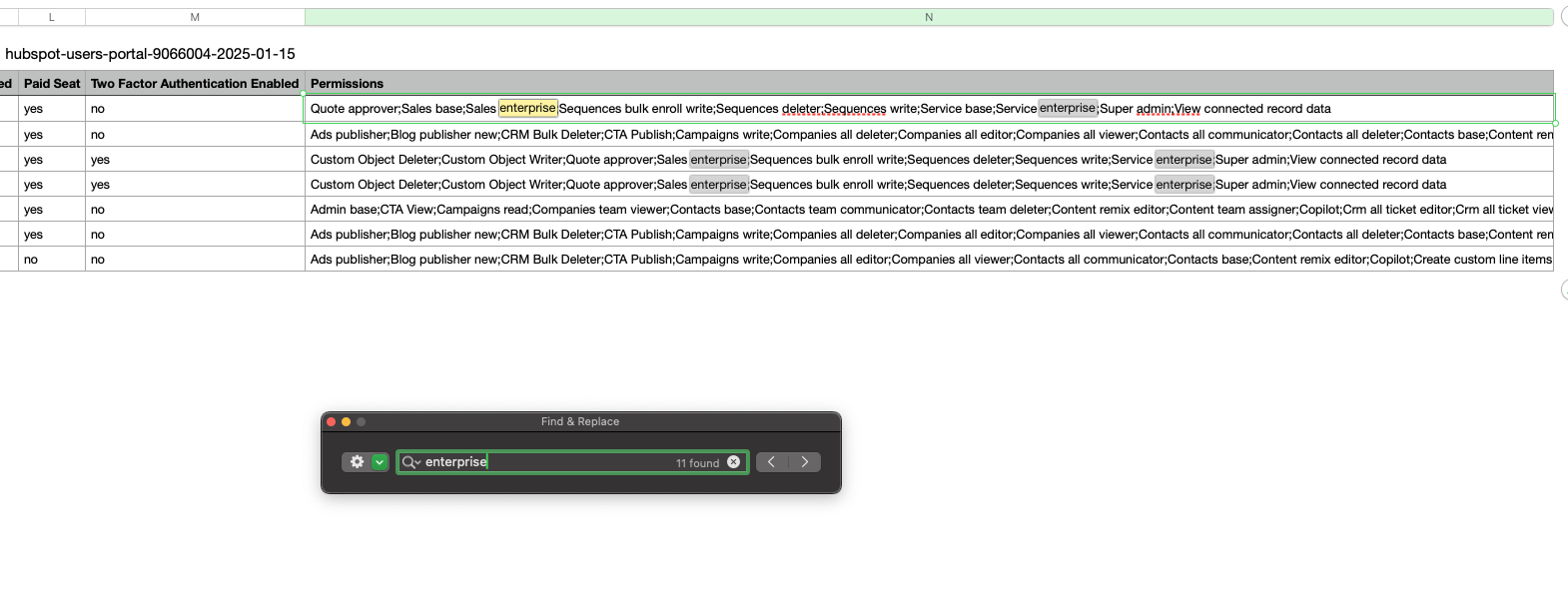This screenshot has height=600, width=1568.
Task: Select the Paid Seat header cell
Action: 52,84
